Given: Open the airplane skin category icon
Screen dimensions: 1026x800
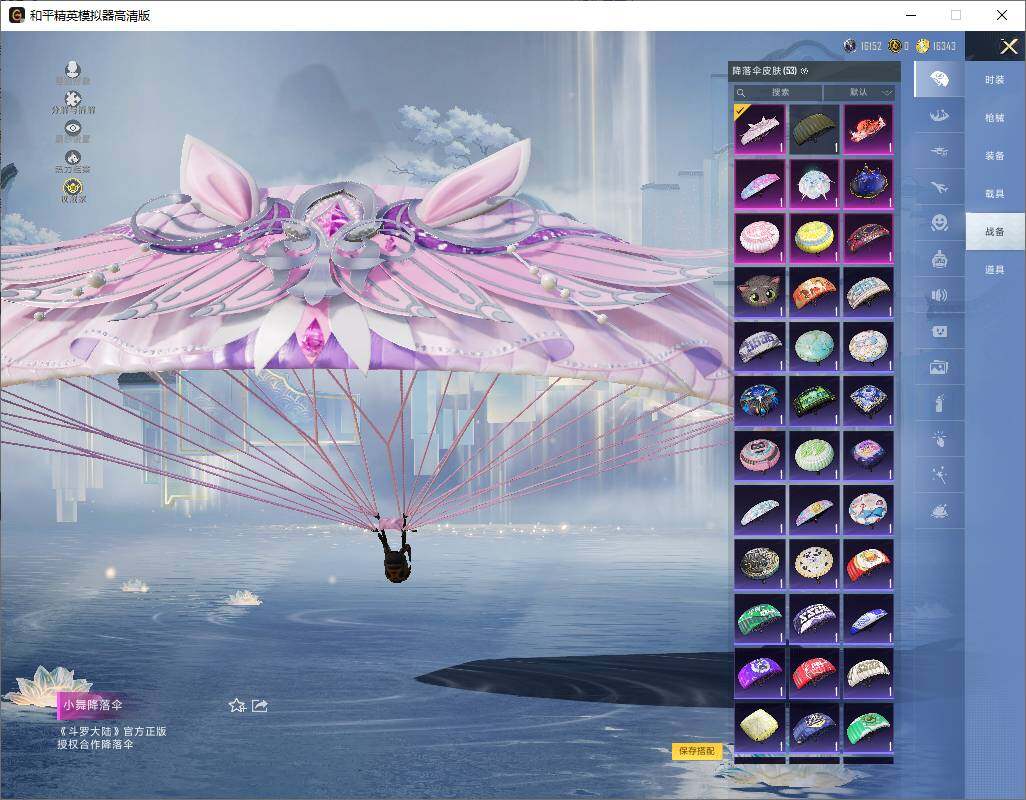Looking at the screenshot, I should coord(939,188).
